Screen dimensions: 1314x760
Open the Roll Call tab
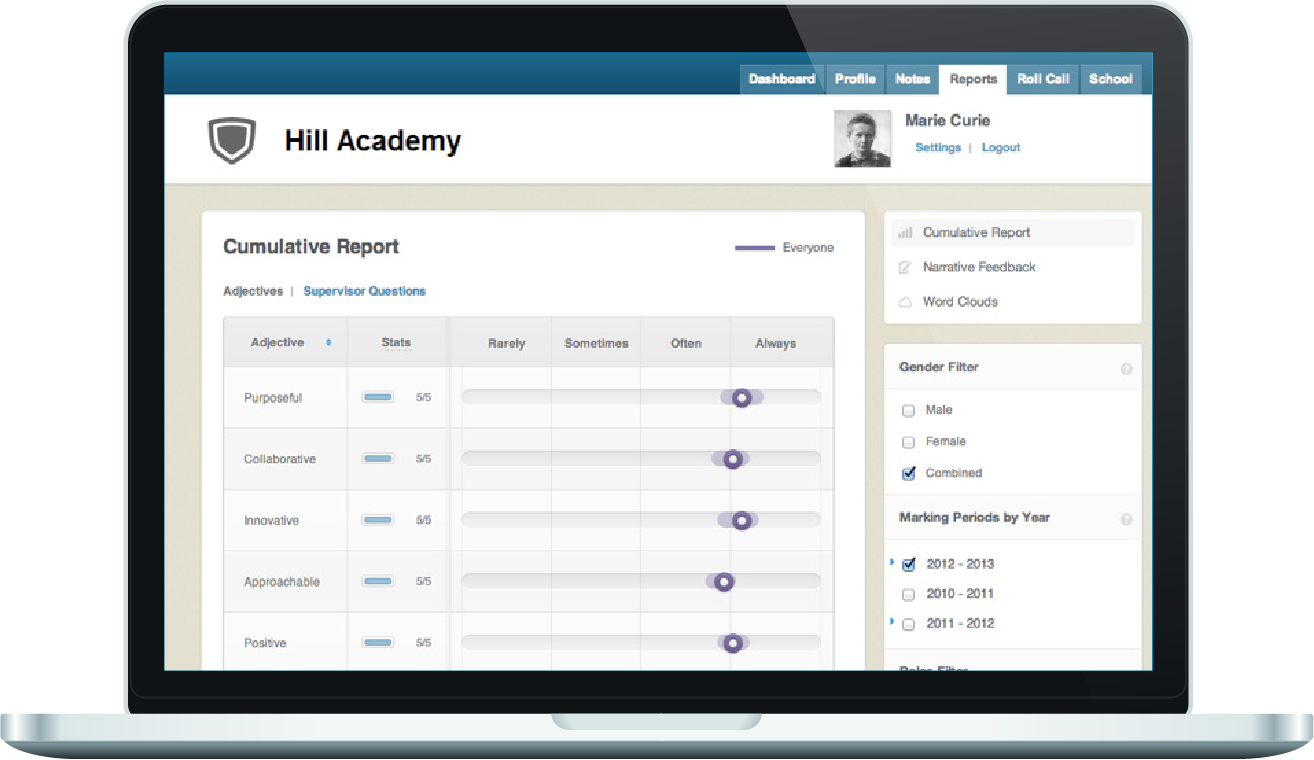tap(1043, 79)
